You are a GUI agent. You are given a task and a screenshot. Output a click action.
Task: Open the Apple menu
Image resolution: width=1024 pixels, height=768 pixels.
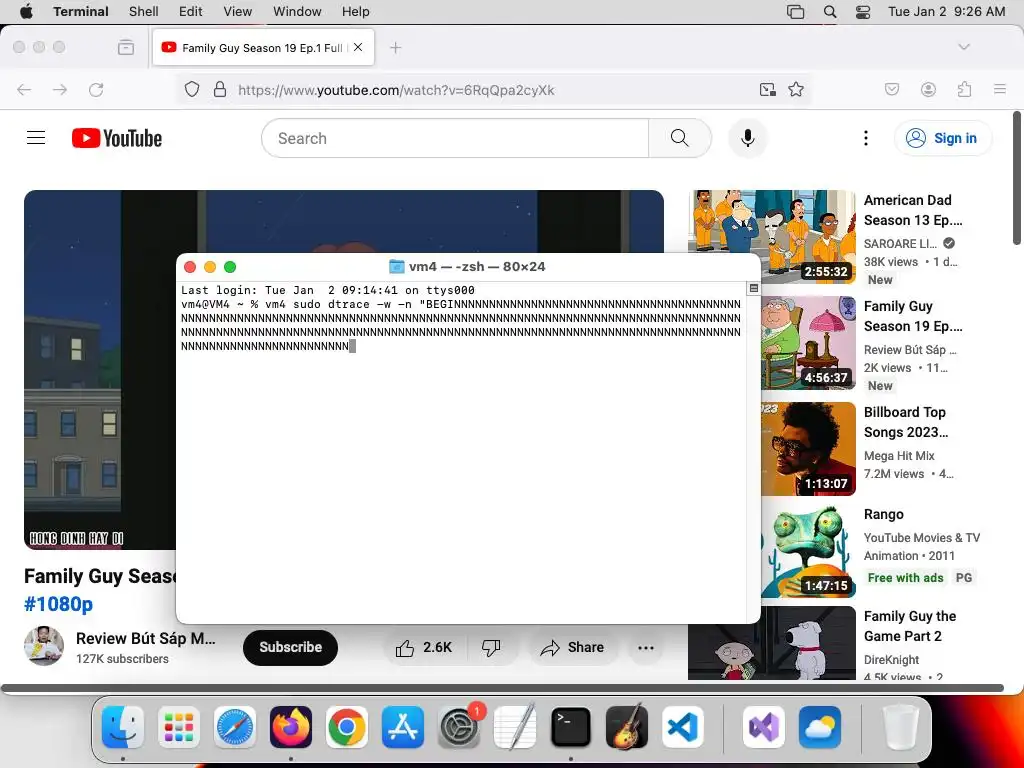click(26, 12)
